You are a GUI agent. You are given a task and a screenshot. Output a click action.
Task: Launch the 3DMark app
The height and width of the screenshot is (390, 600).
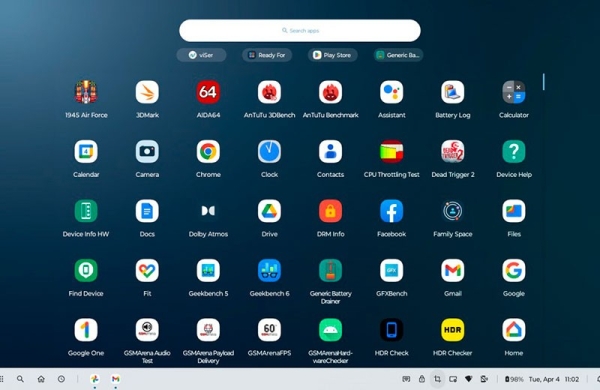tap(147, 92)
